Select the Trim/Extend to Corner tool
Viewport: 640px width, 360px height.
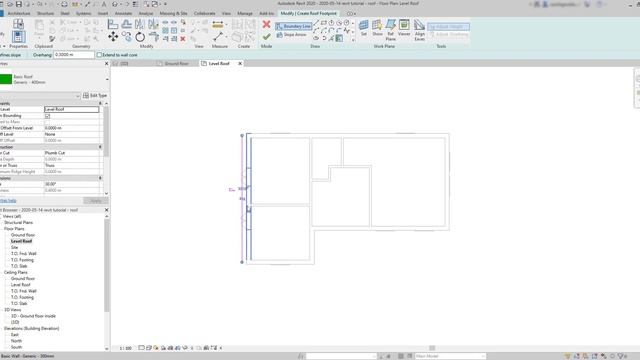point(153,37)
